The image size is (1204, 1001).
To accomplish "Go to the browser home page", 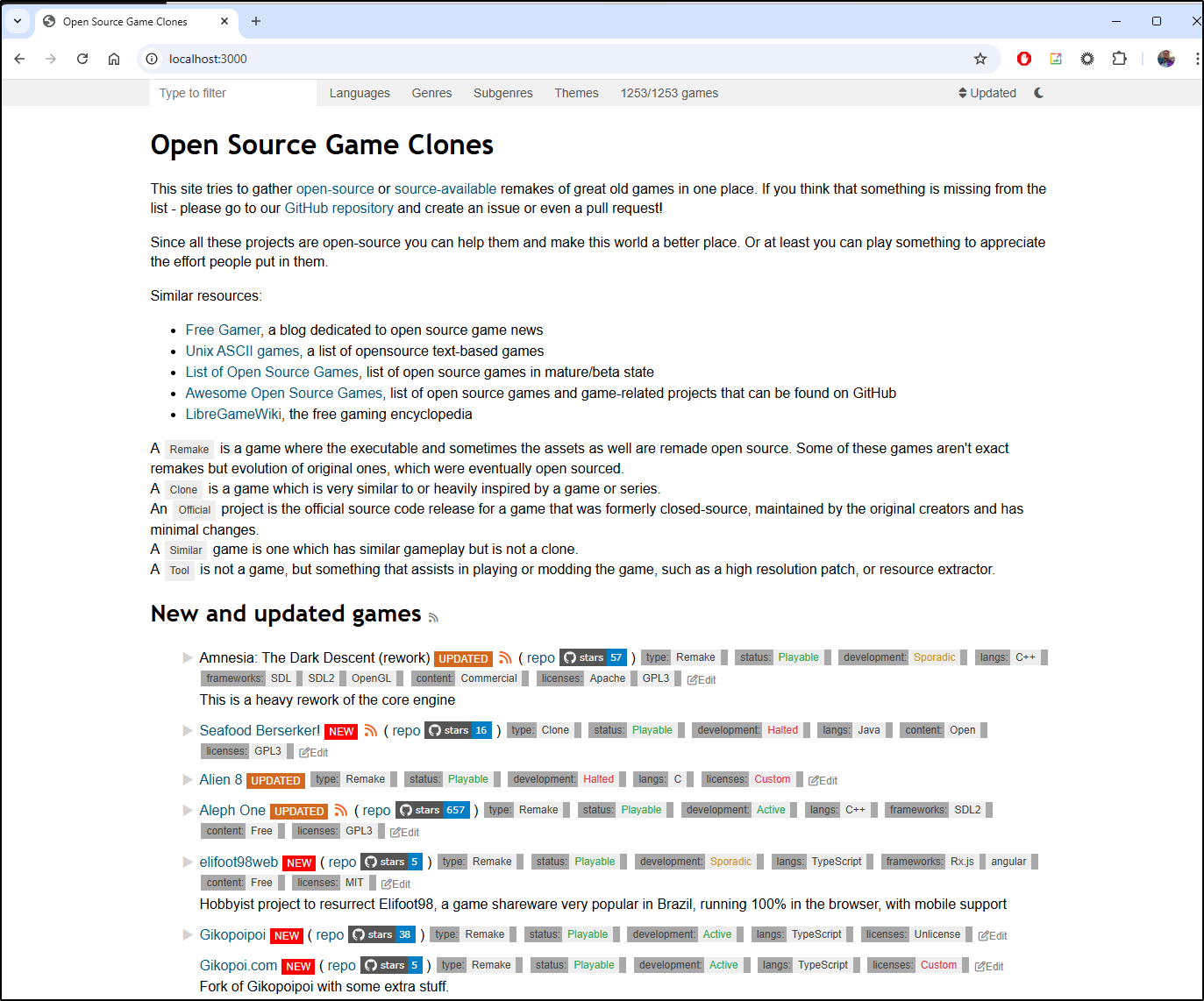I will coord(114,59).
